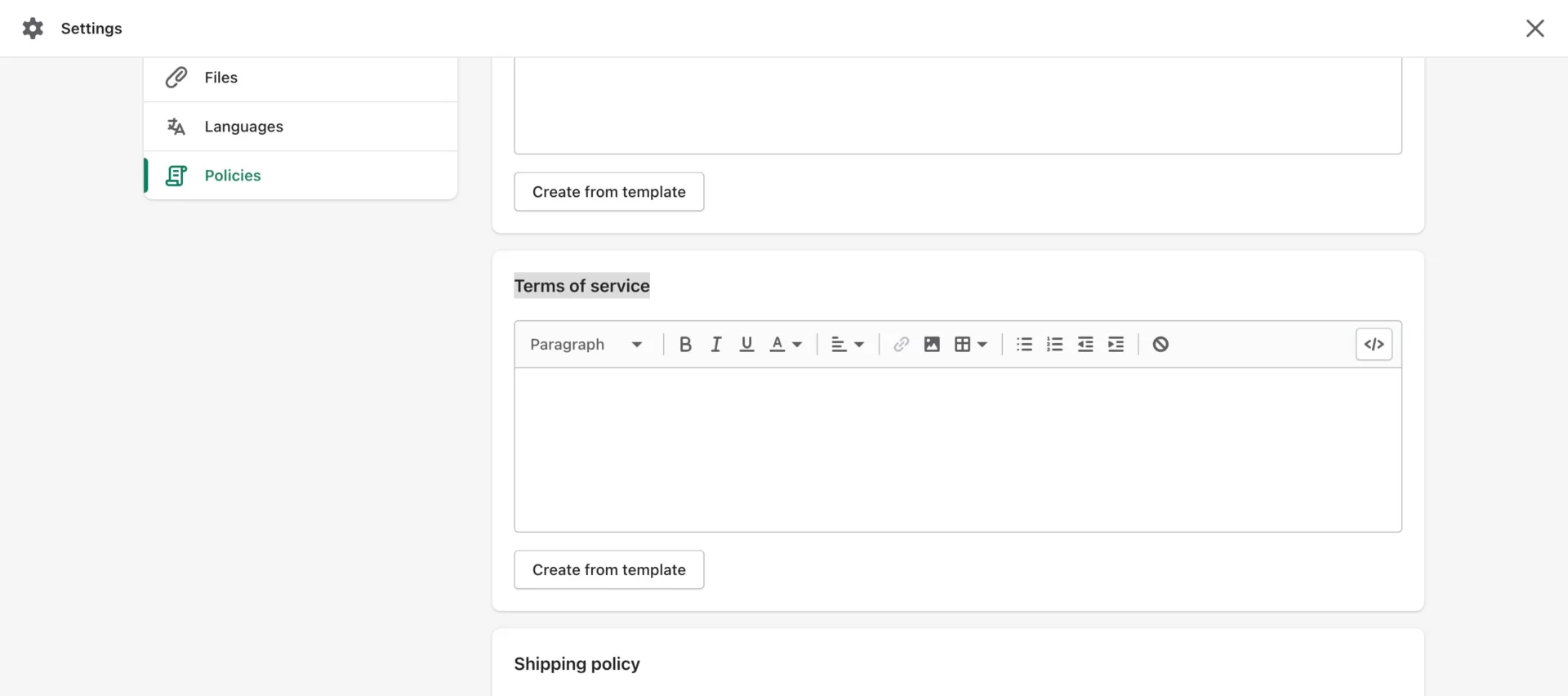Click the Files paperclip icon
The width and height of the screenshot is (1568, 696).
point(176,78)
